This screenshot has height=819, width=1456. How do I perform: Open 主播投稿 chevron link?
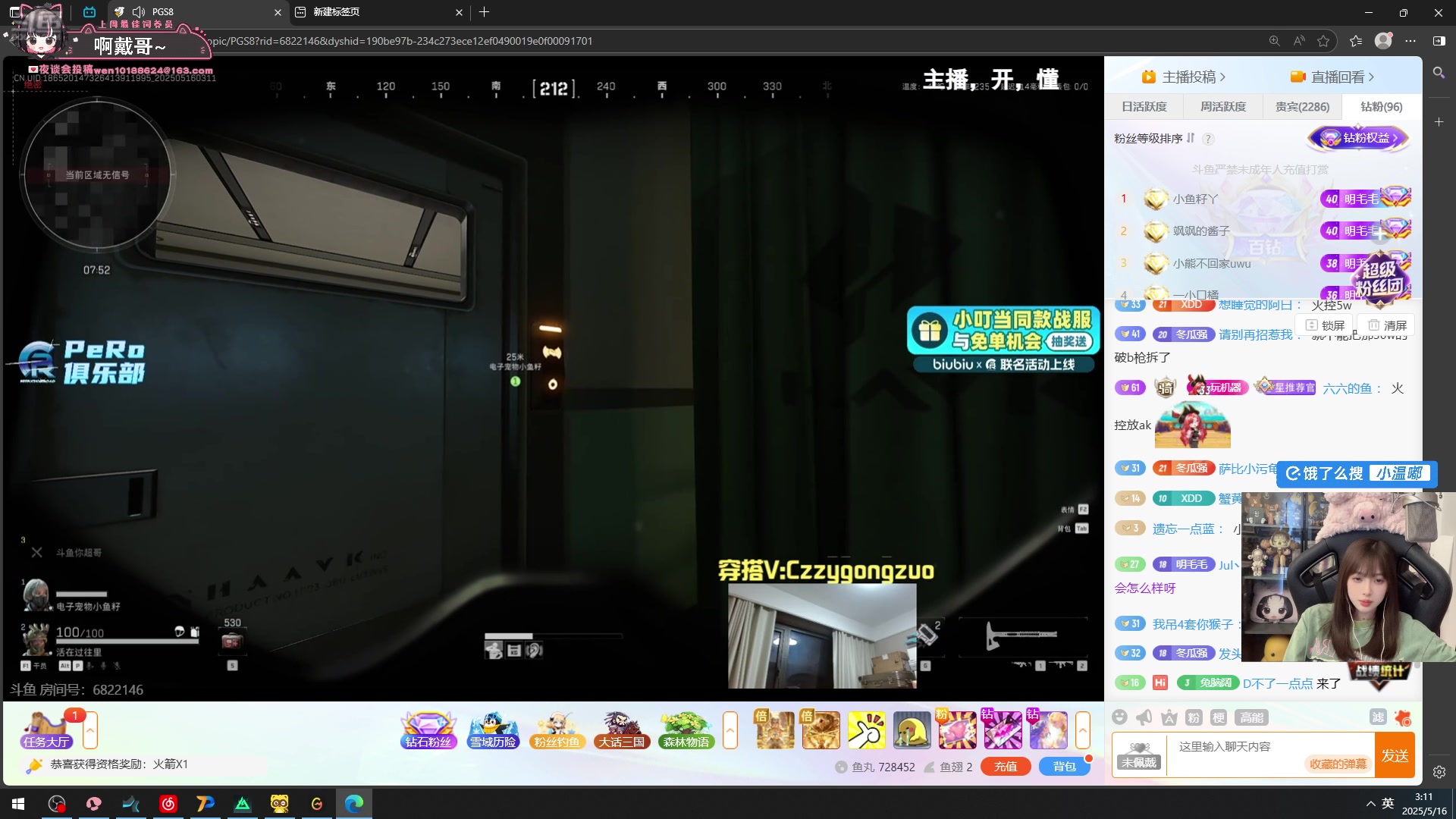(x=1184, y=77)
